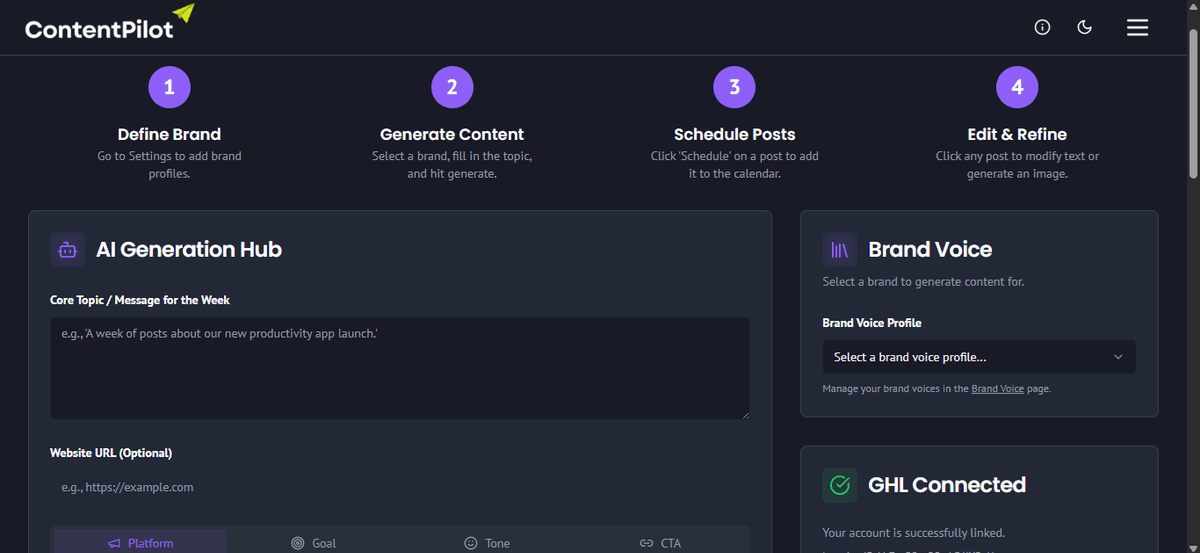The height and width of the screenshot is (553, 1200).
Task: Click the 'AI Generation Hub' title
Action: pos(189,249)
